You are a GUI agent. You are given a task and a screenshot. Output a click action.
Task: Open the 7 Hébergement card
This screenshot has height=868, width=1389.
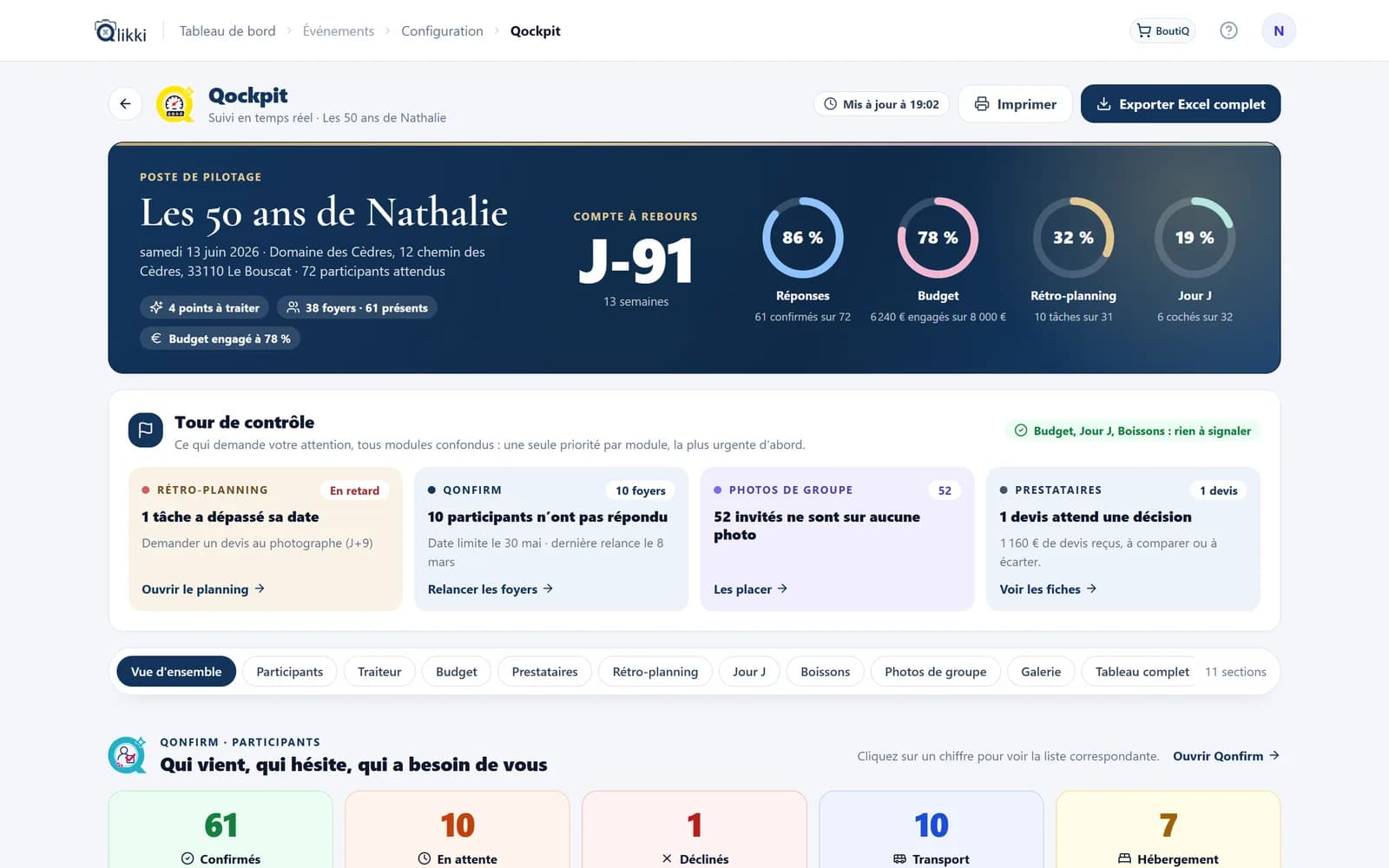(1168, 830)
